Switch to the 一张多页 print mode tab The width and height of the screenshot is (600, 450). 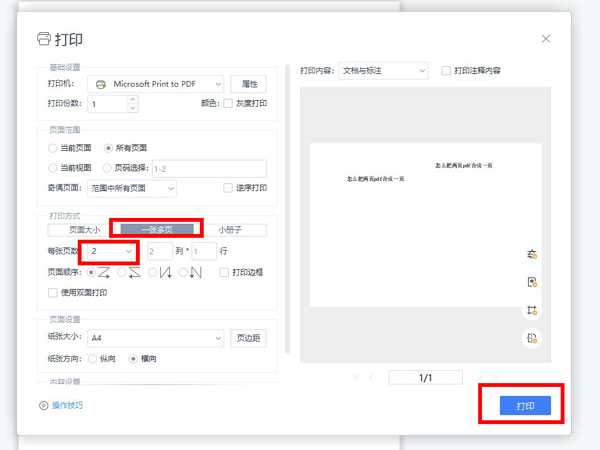pyautogui.click(x=157, y=230)
